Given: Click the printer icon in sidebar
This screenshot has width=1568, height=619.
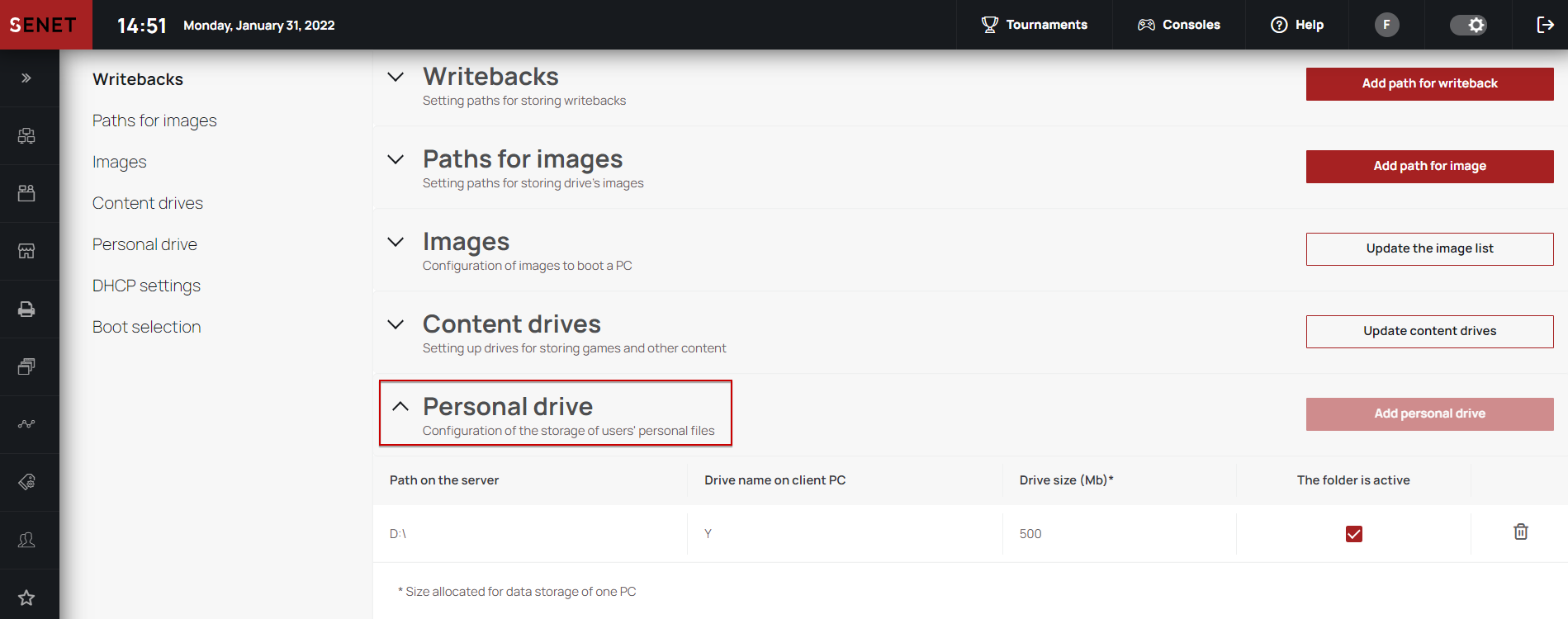Looking at the screenshot, I should click(26, 309).
